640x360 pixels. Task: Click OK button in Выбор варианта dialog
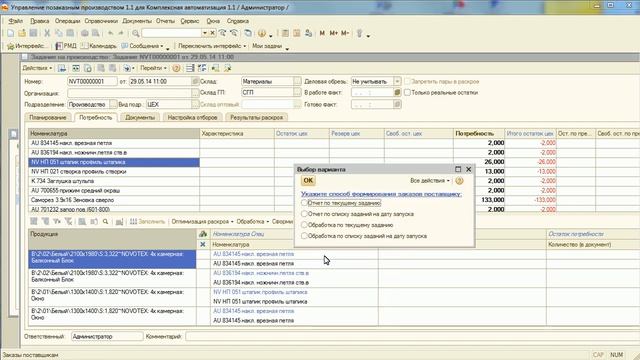308,180
